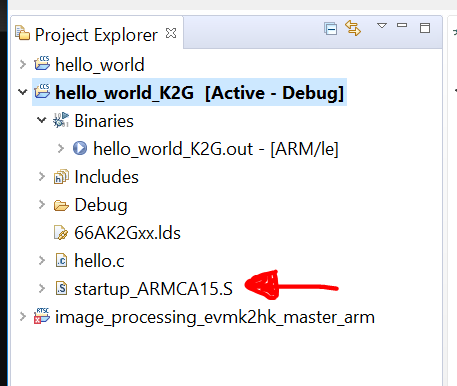The width and height of the screenshot is (457, 386).
Task: Select hello_world project name
Action: 100,65
